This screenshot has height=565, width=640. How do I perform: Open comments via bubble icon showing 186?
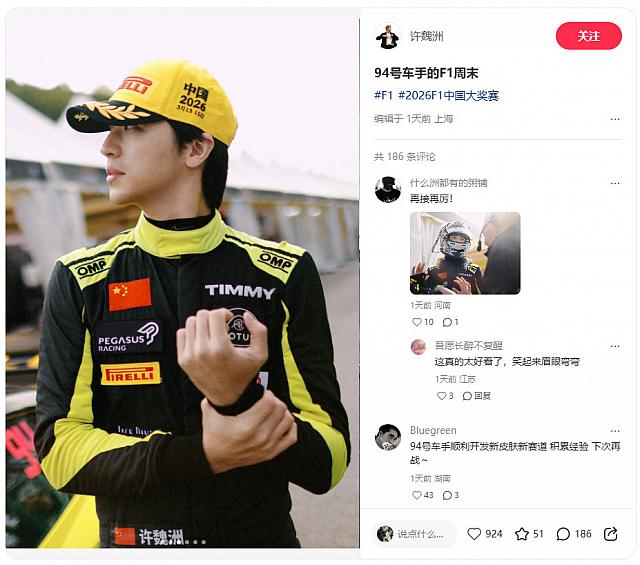(x=563, y=534)
